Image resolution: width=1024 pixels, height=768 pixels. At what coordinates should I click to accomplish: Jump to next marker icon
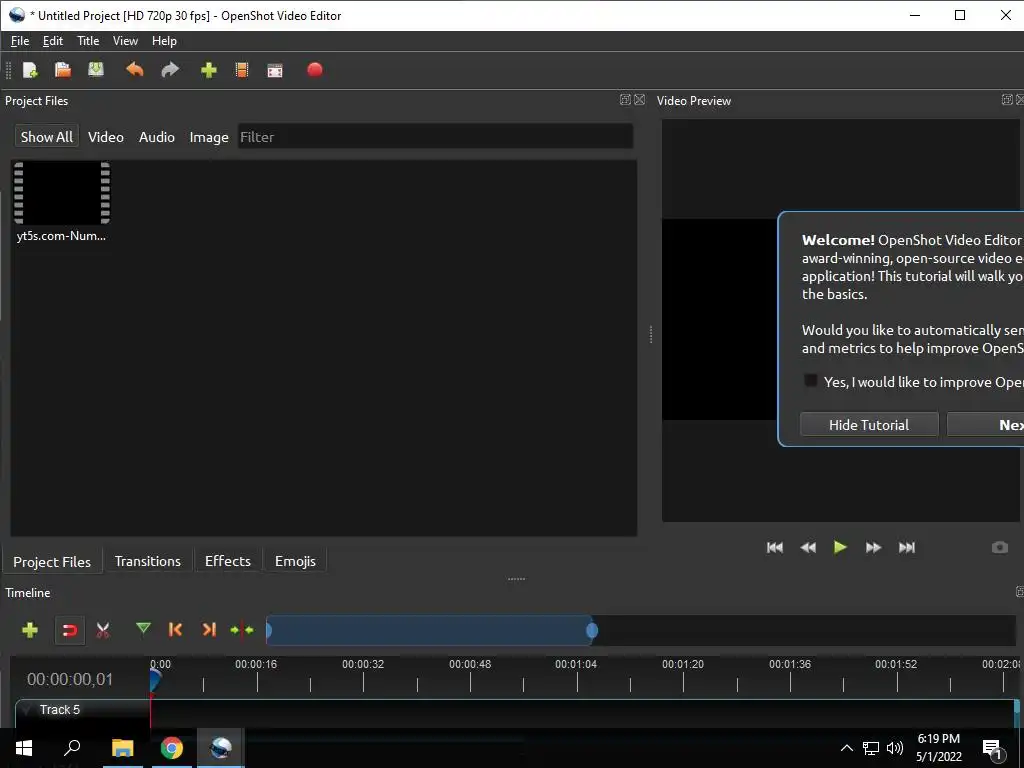click(x=209, y=630)
